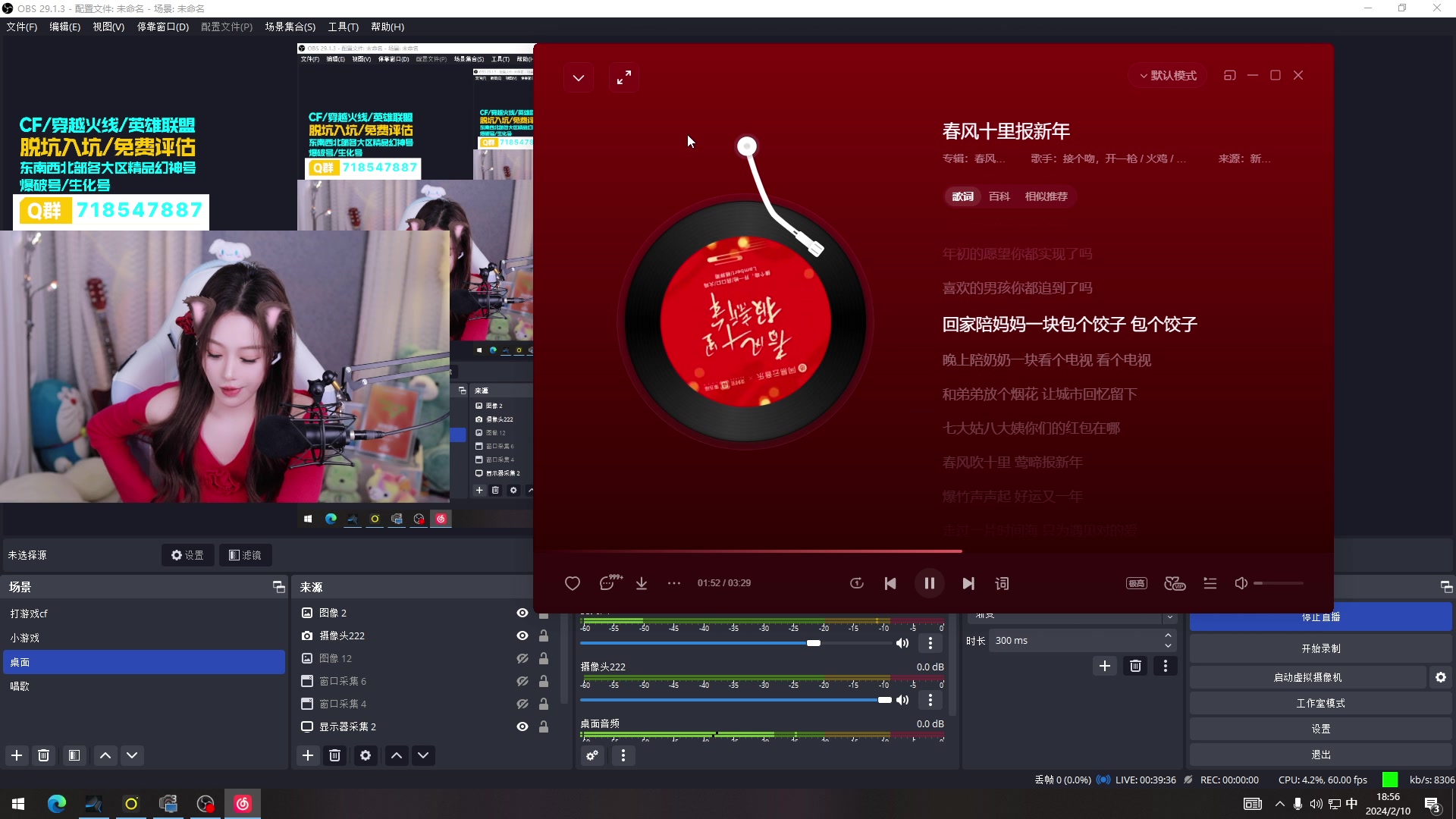
Task: Open OBS 文件(F) menu
Action: 22,27
